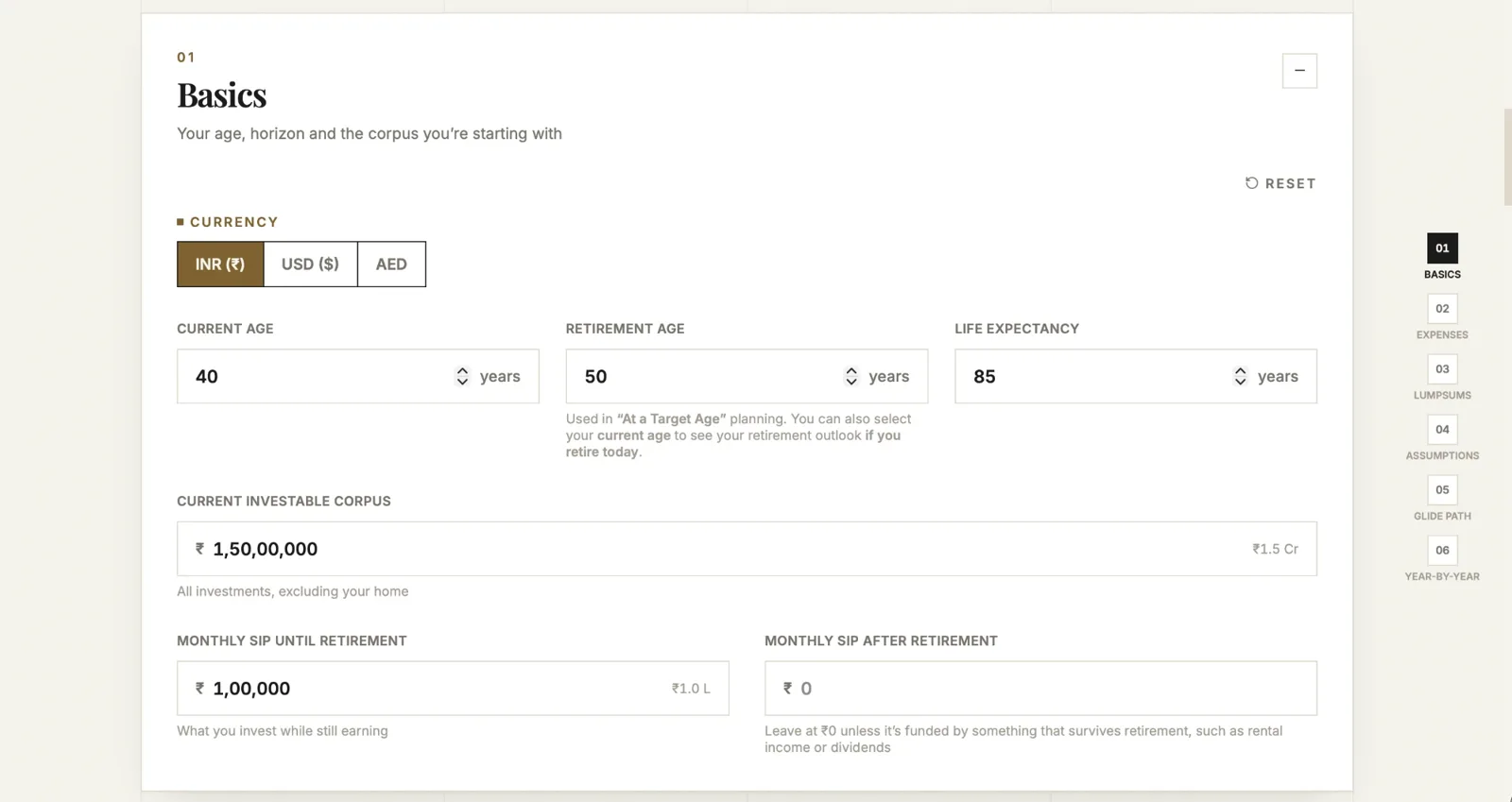
Task: Collapse the Basics section with minus button
Action: coord(1299,71)
